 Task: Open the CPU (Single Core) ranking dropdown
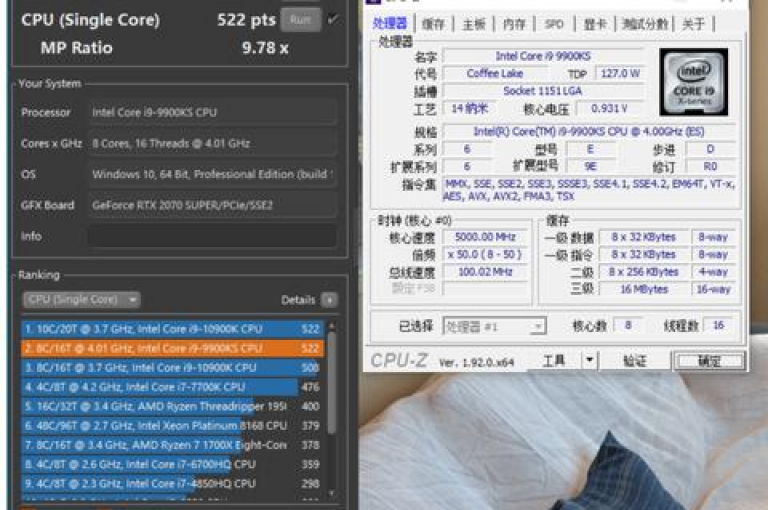[82, 299]
